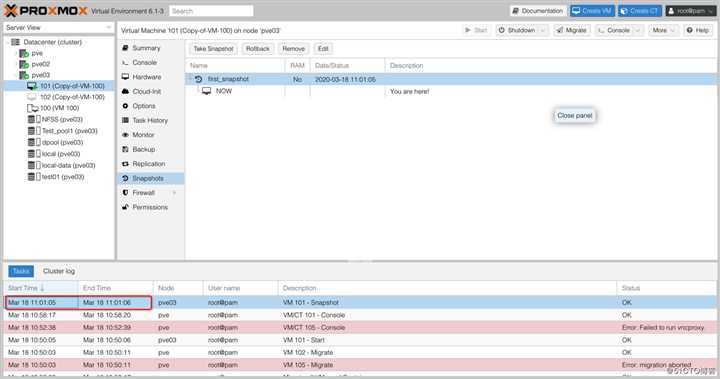Collapse the pve03 node expander

(16, 75)
